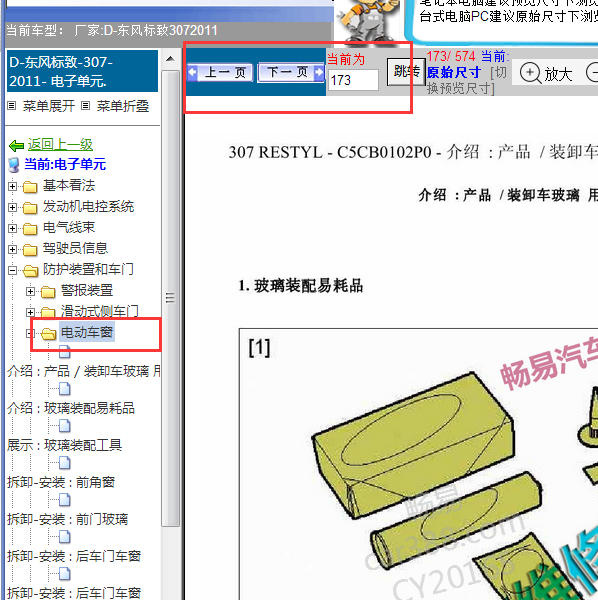Switch display via 原始尺寸 link

click(x=454, y=72)
